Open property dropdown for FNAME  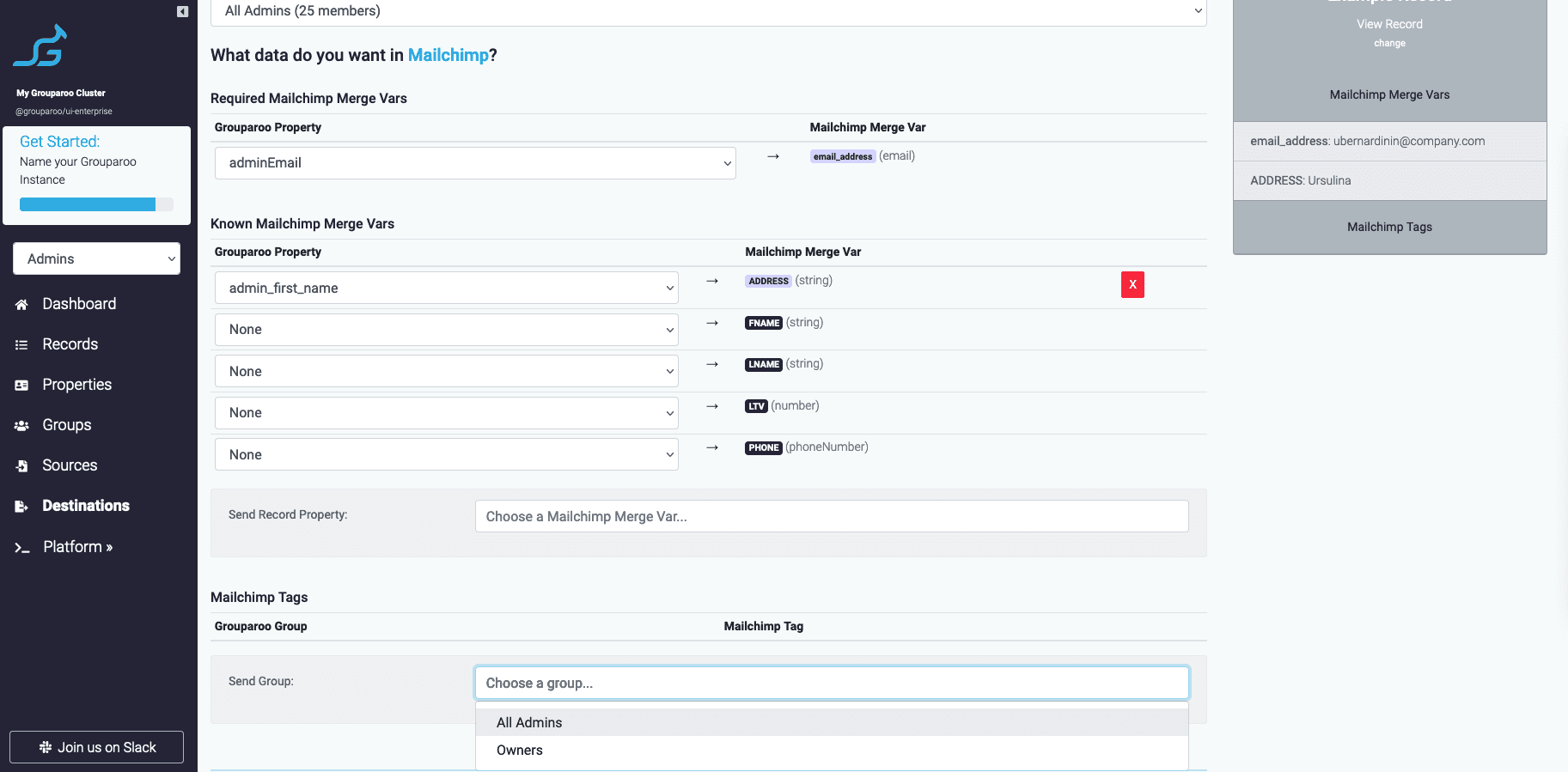pos(447,330)
